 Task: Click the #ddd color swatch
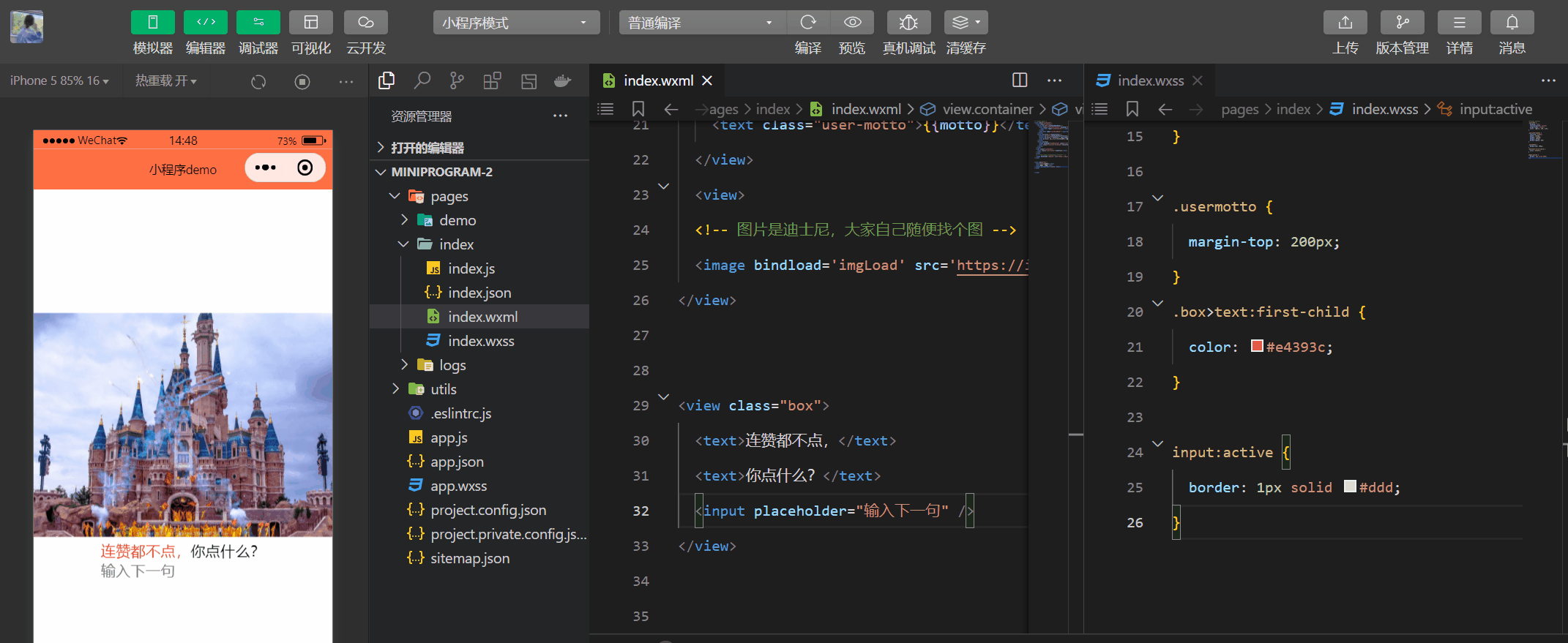1350,486
